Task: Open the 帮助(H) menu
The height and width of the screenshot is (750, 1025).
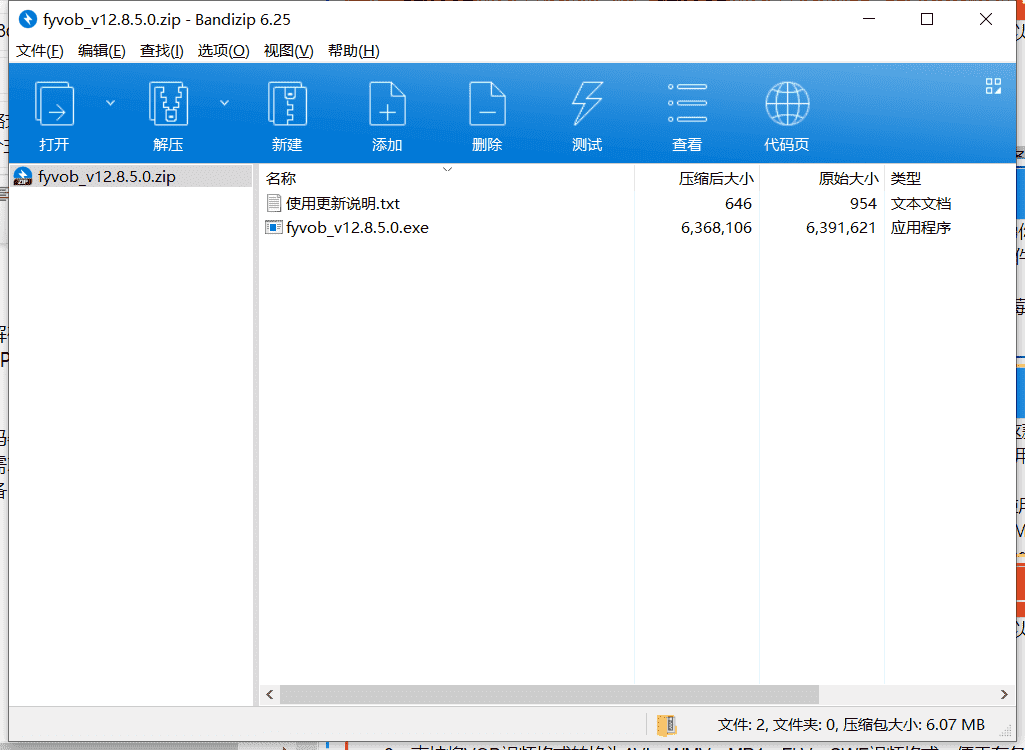Action: pyautogui.click(x=354, y=51)
